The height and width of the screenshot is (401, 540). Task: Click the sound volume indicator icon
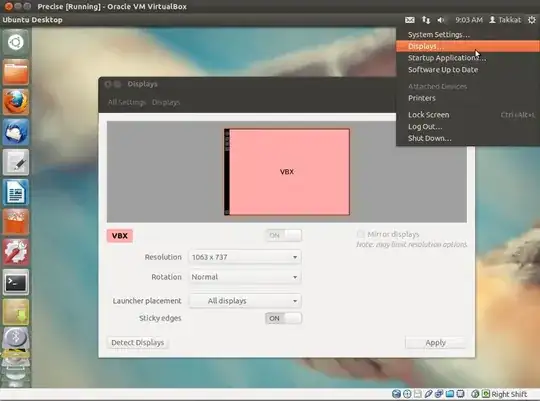(x=441, y=20)
